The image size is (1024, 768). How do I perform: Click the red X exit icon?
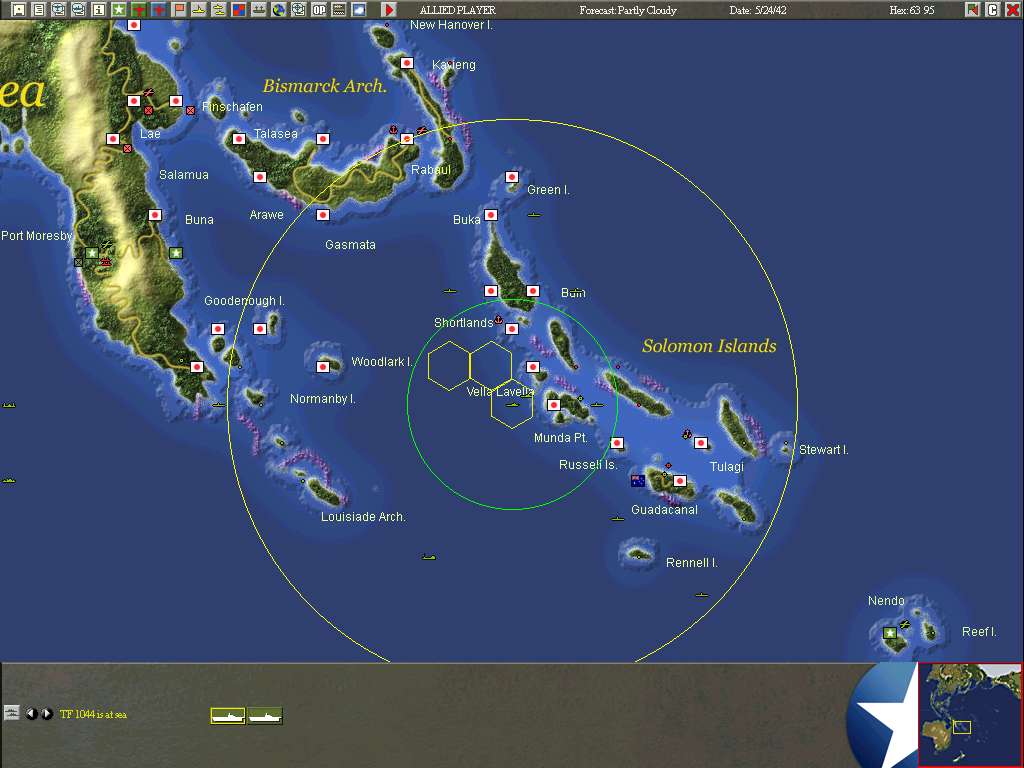[x=1012, y=10]
